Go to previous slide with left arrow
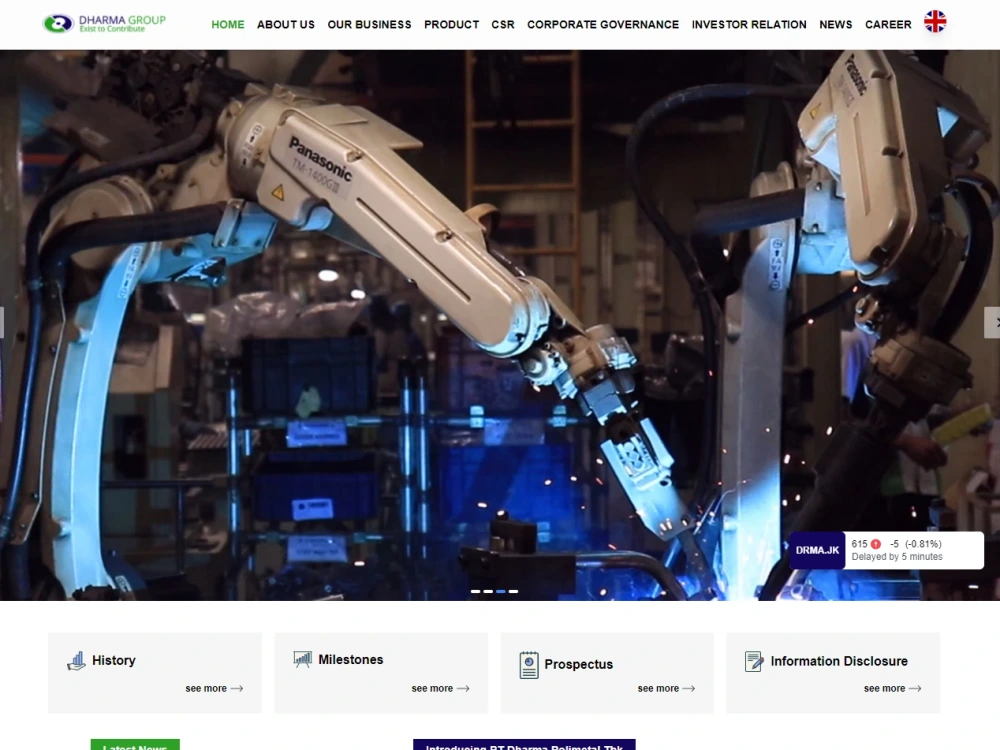The width and height of the screenshot is (1000, 750). tap(2, 322)
